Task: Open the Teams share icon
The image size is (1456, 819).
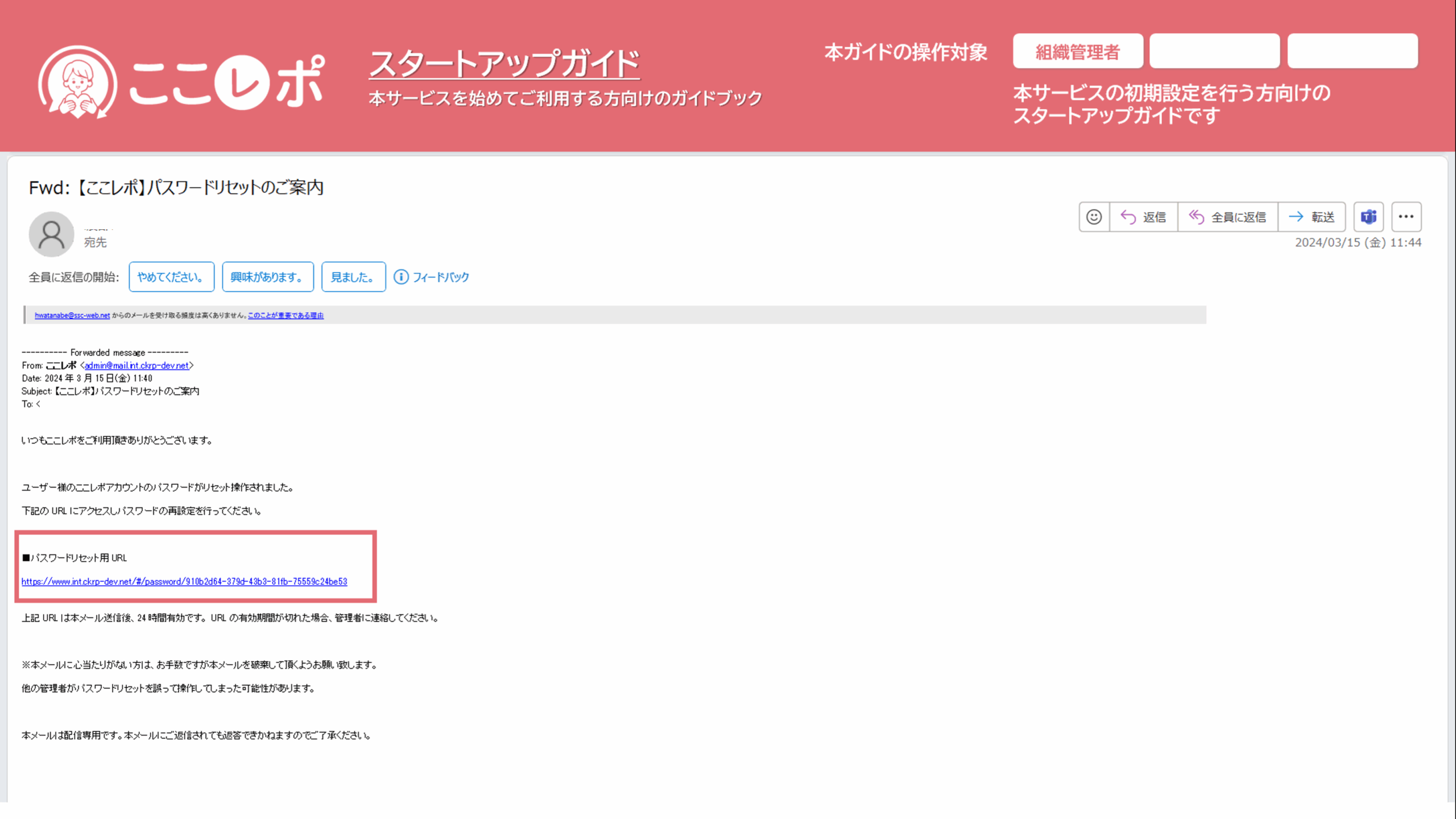Action: pyautogui.click(x=1368, y=217)
